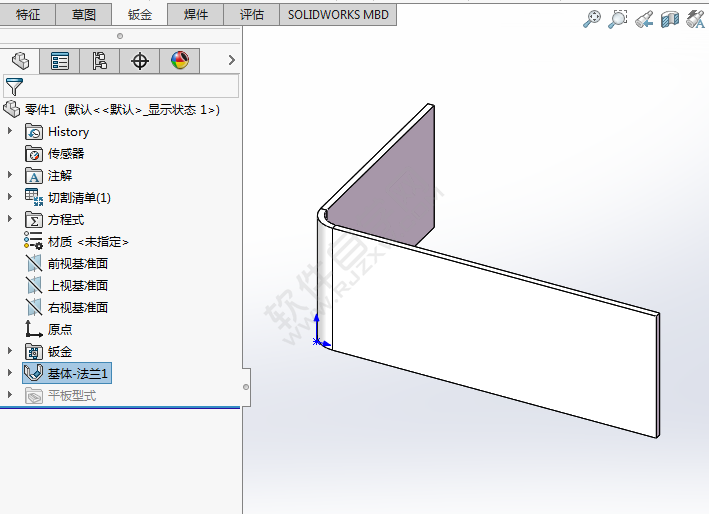Expand the 平板型式 flat pattern node
Viewport: 709px width, 514px height.
tap(10, 395)
